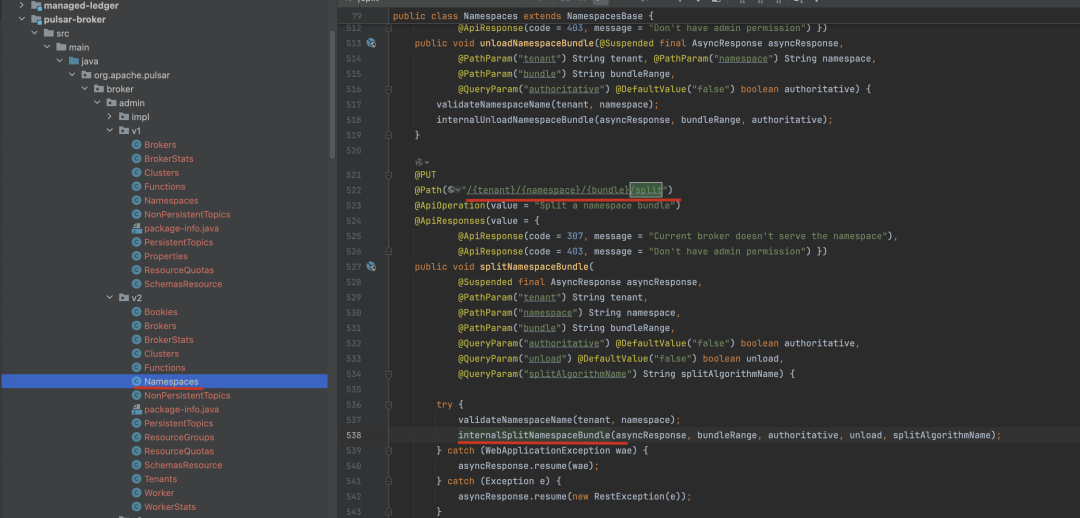The image size is (1080, 518).
Task: Select BrokerStats class under v1
Action: click(169, 158)
